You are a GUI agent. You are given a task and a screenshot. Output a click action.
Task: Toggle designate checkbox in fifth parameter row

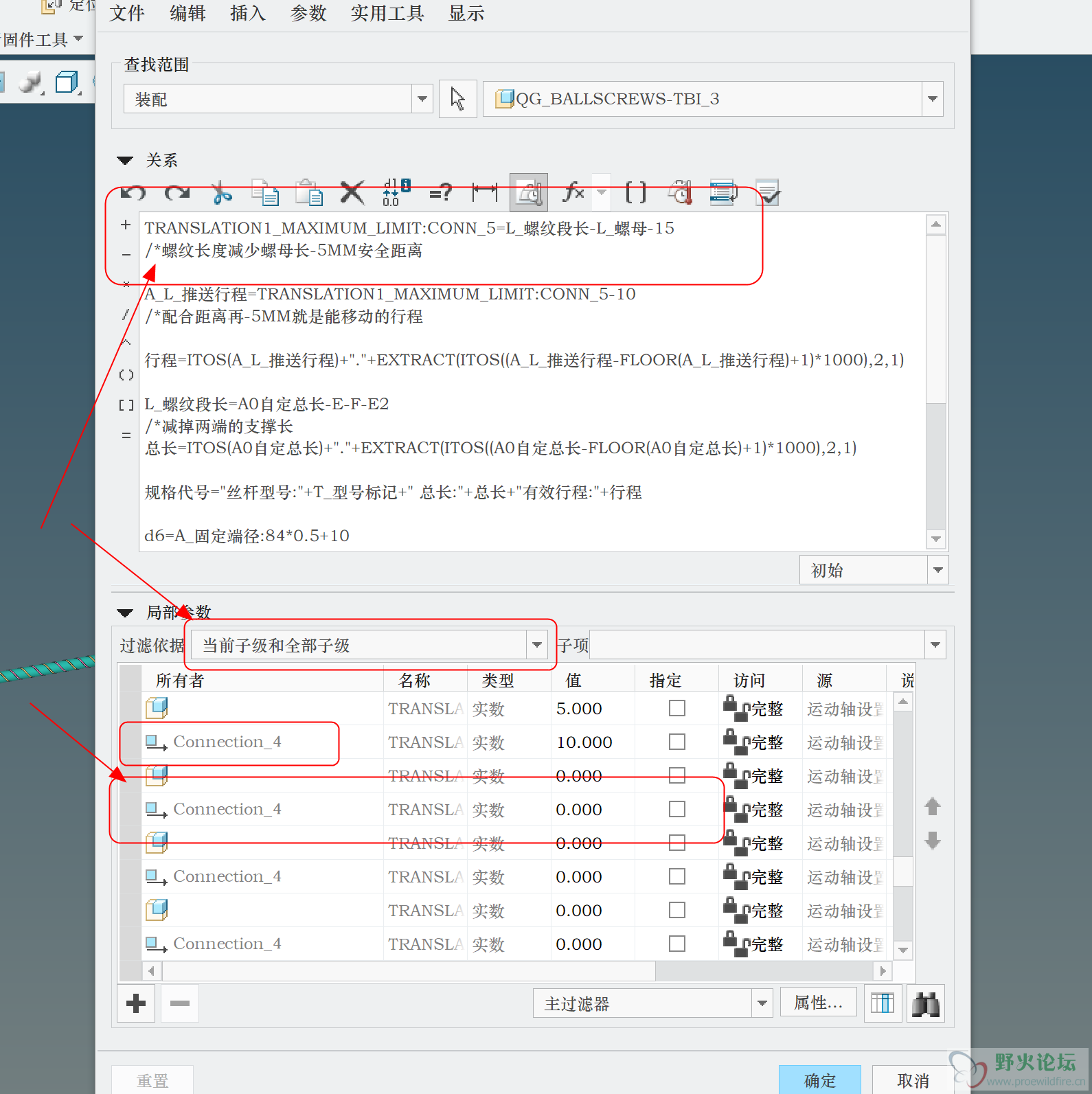coord(677,843)
